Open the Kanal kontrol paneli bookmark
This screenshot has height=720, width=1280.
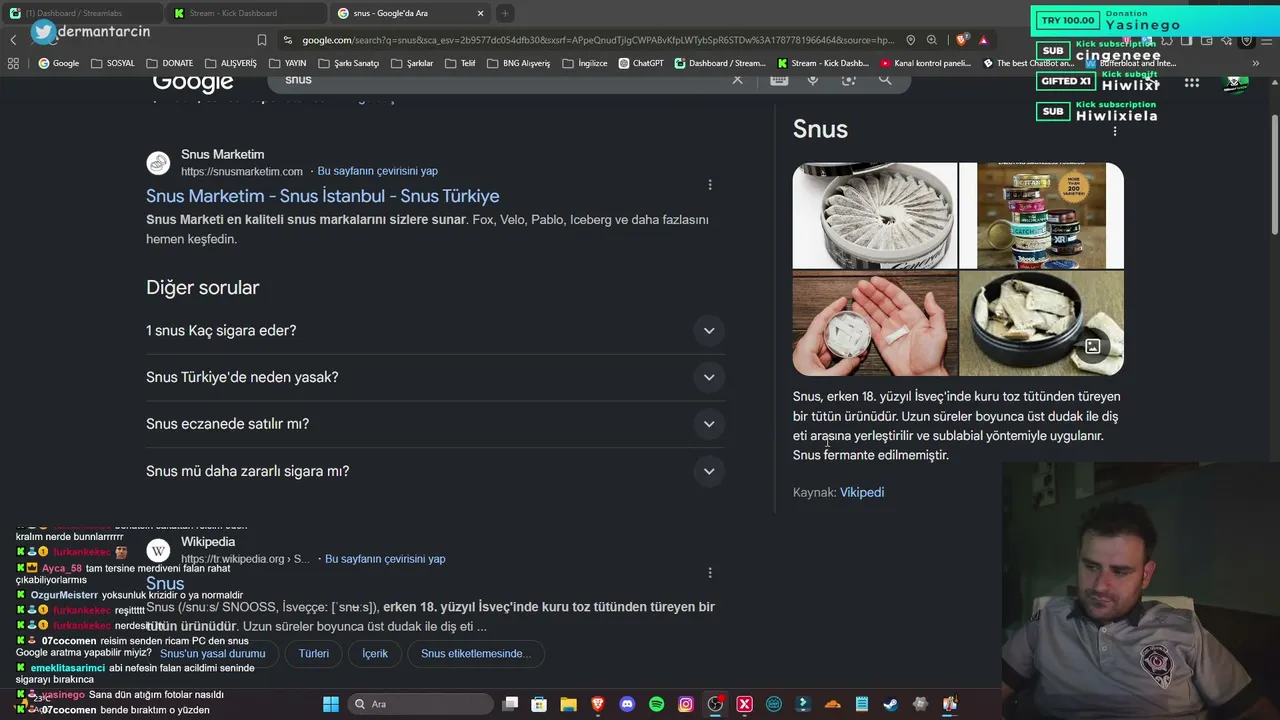(x=926, y=63)
